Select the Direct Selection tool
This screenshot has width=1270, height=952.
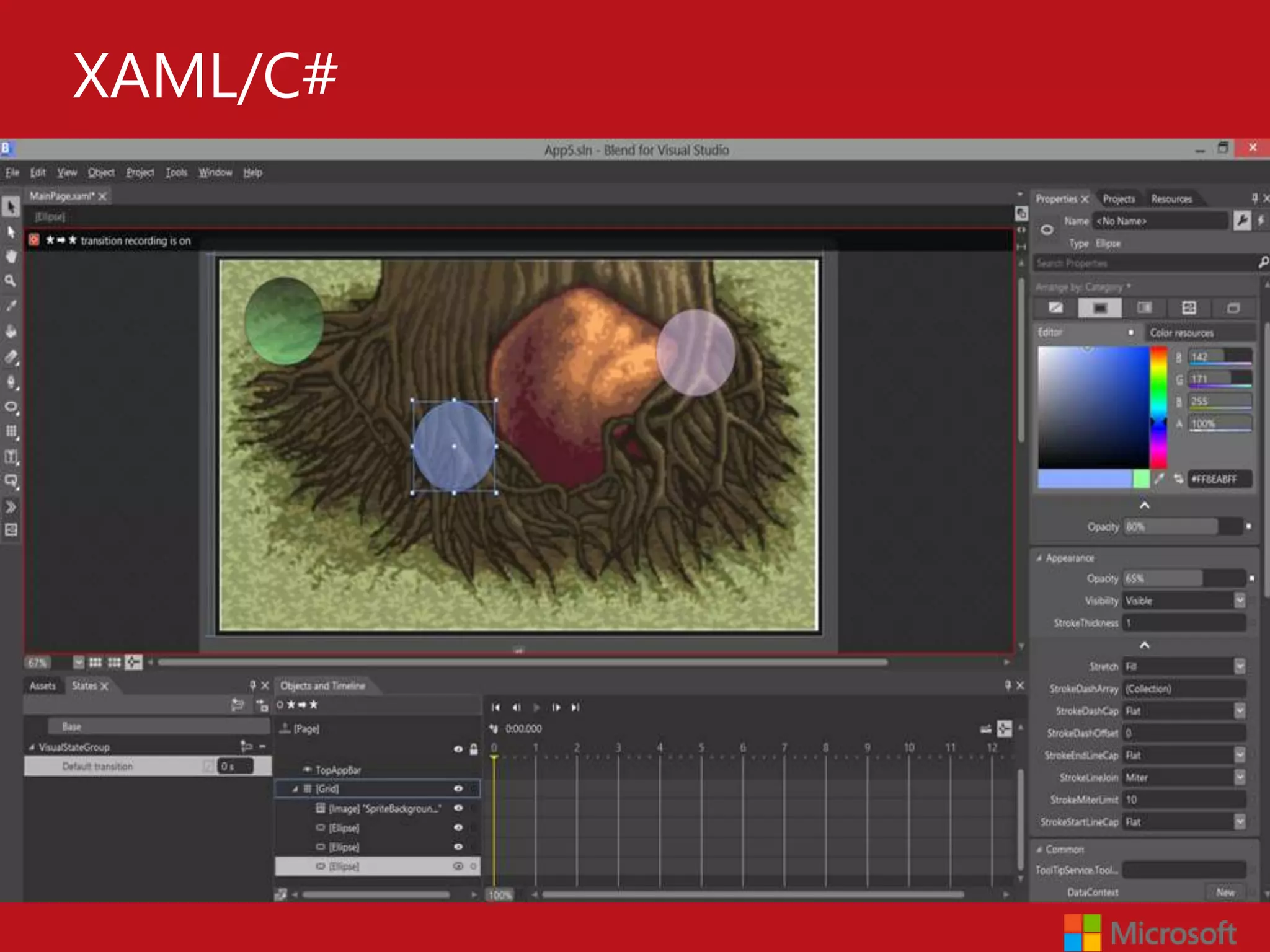tap(11, 232)
